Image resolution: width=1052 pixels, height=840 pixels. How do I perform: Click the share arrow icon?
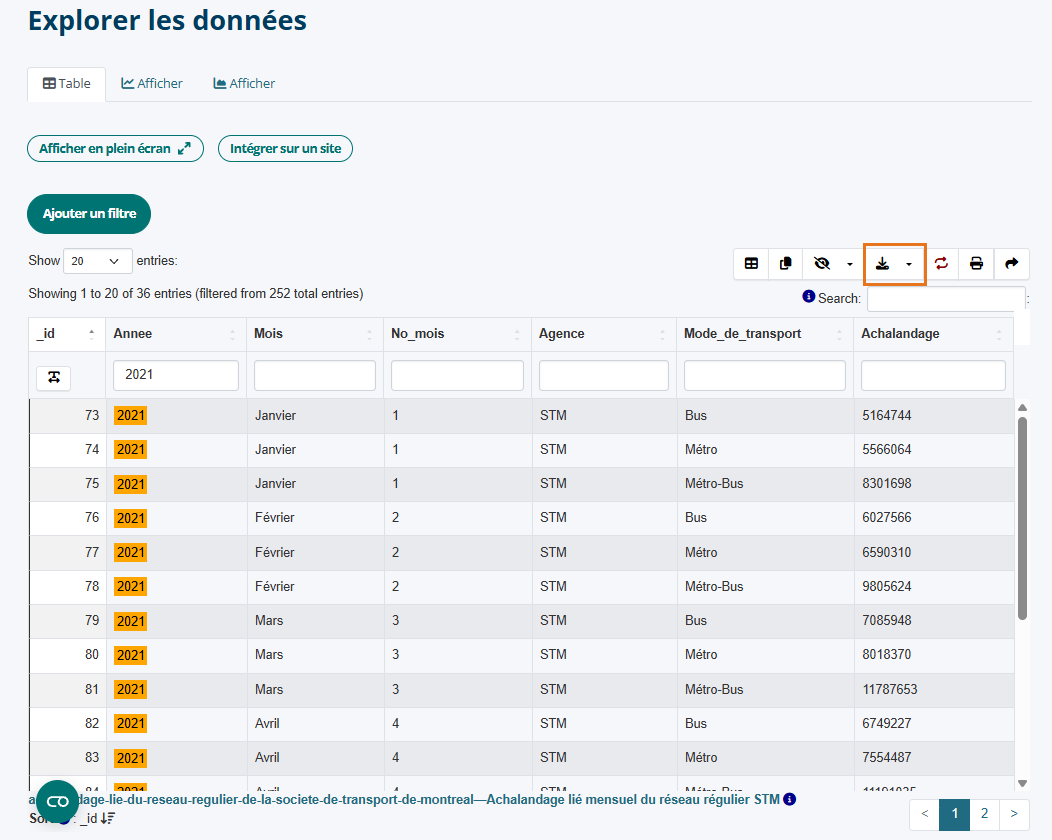point(1012,264)
